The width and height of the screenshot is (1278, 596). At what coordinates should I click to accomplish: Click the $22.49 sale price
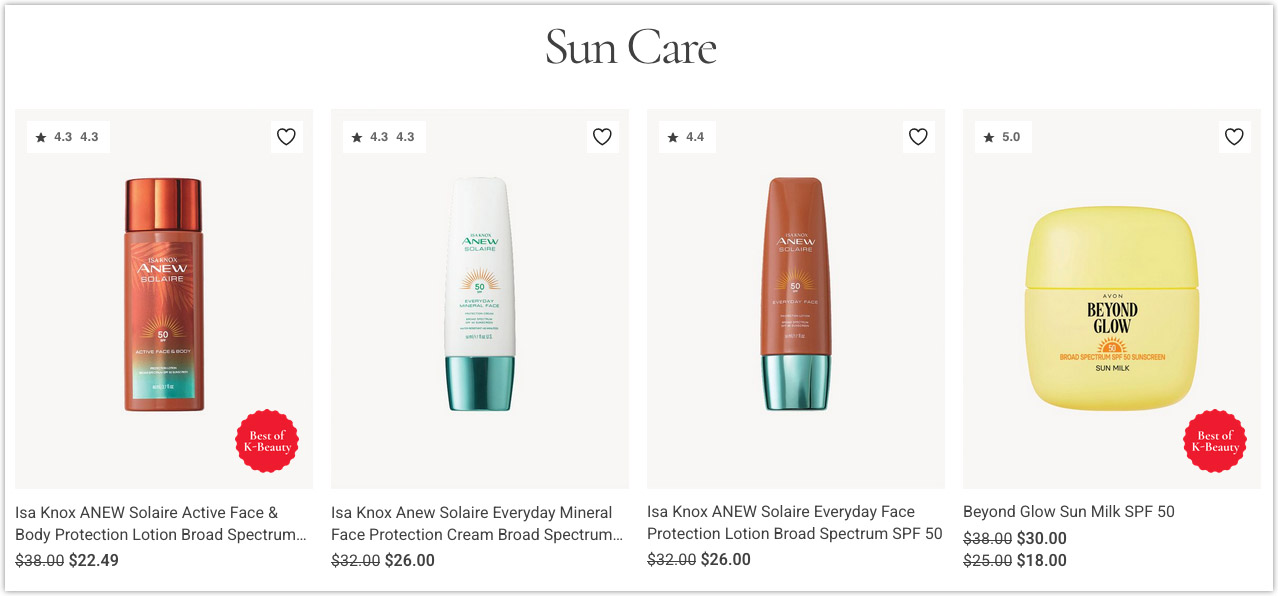92,560
